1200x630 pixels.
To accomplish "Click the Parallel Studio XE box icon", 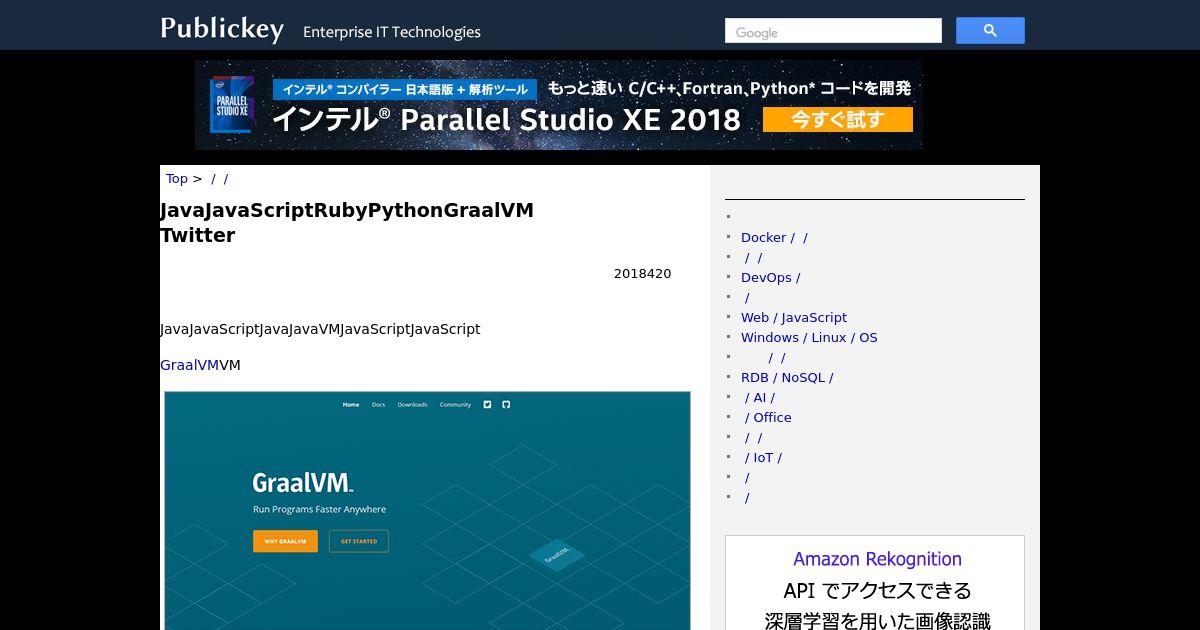I will point(231,105).
